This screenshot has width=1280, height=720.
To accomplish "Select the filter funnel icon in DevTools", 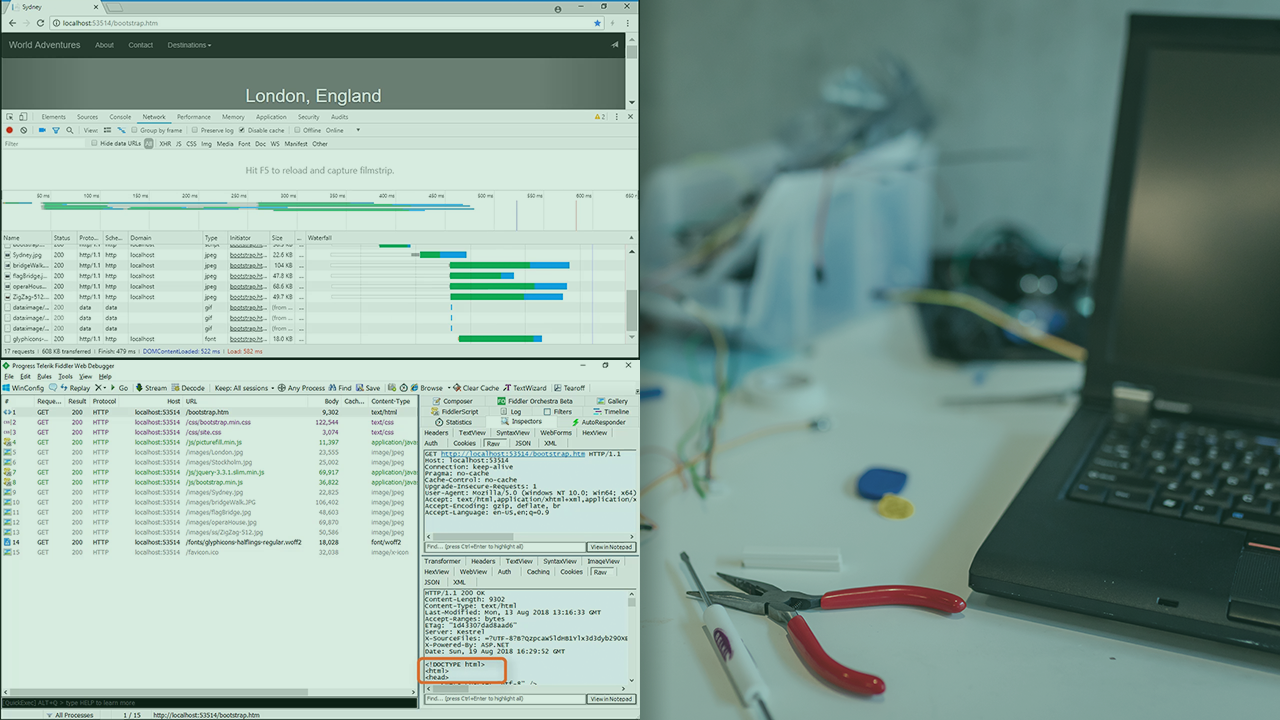I will coord(56,130).
